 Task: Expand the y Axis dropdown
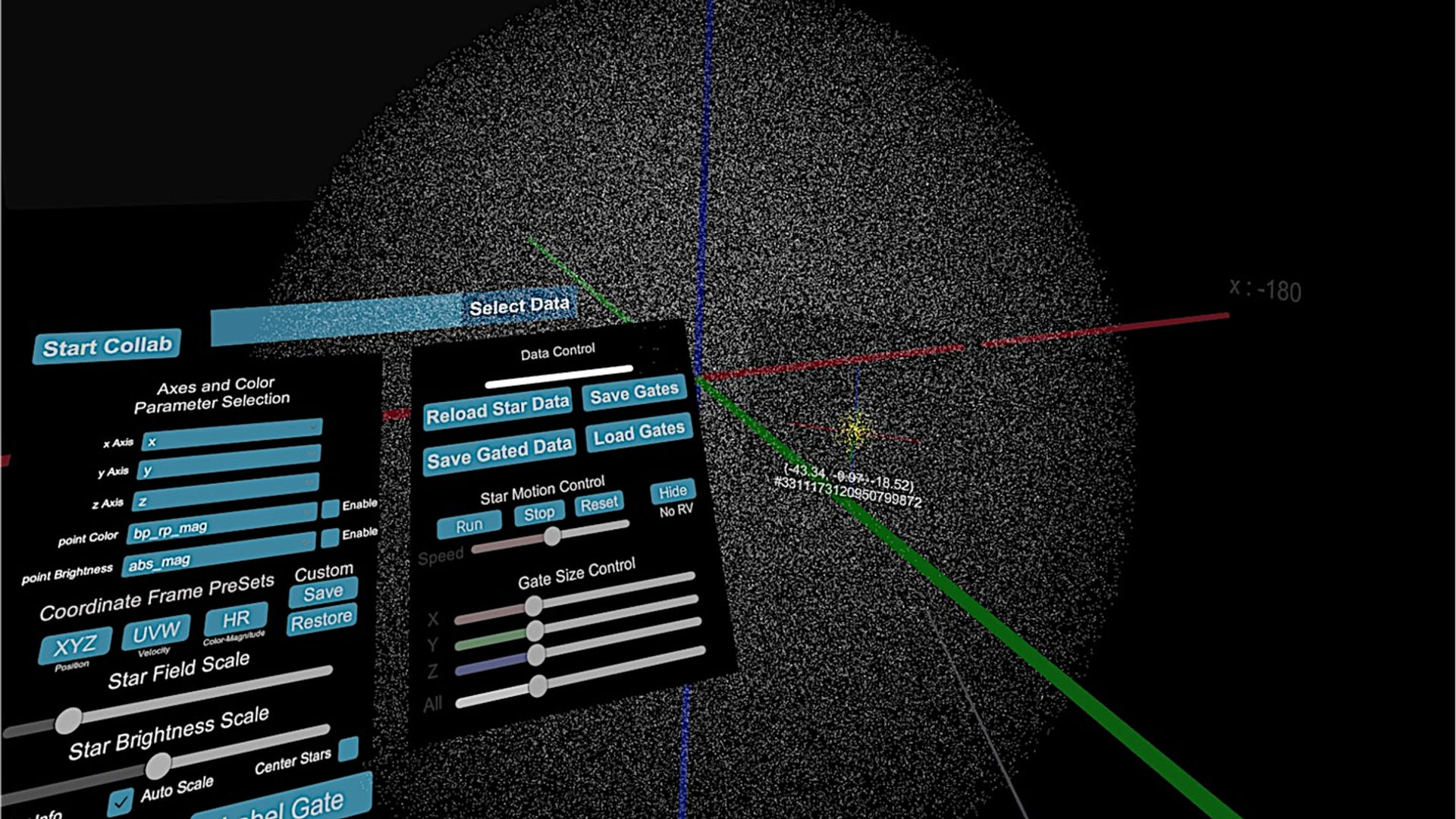[229, 463]
